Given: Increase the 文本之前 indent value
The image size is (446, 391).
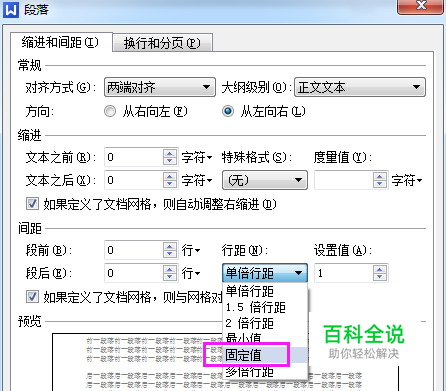Looking at the screenshot, I should [x=170, y=153].
